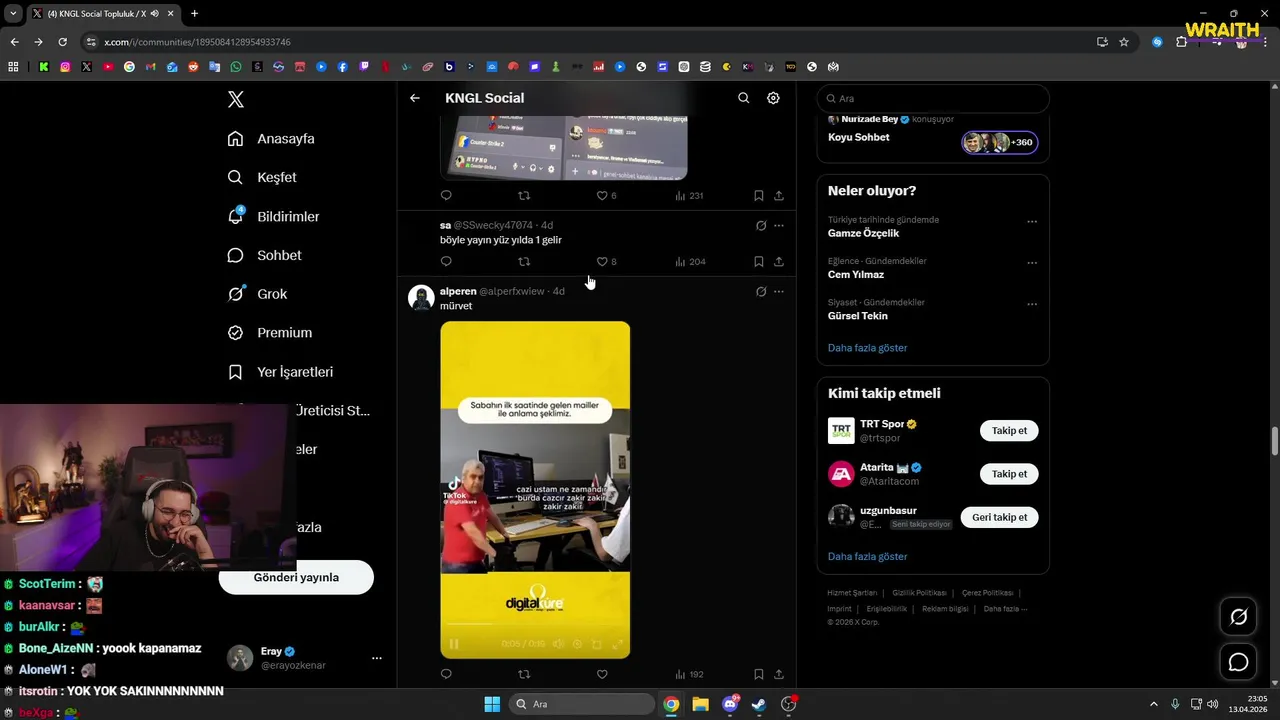Focus the Ara search field

pos(933,99)
